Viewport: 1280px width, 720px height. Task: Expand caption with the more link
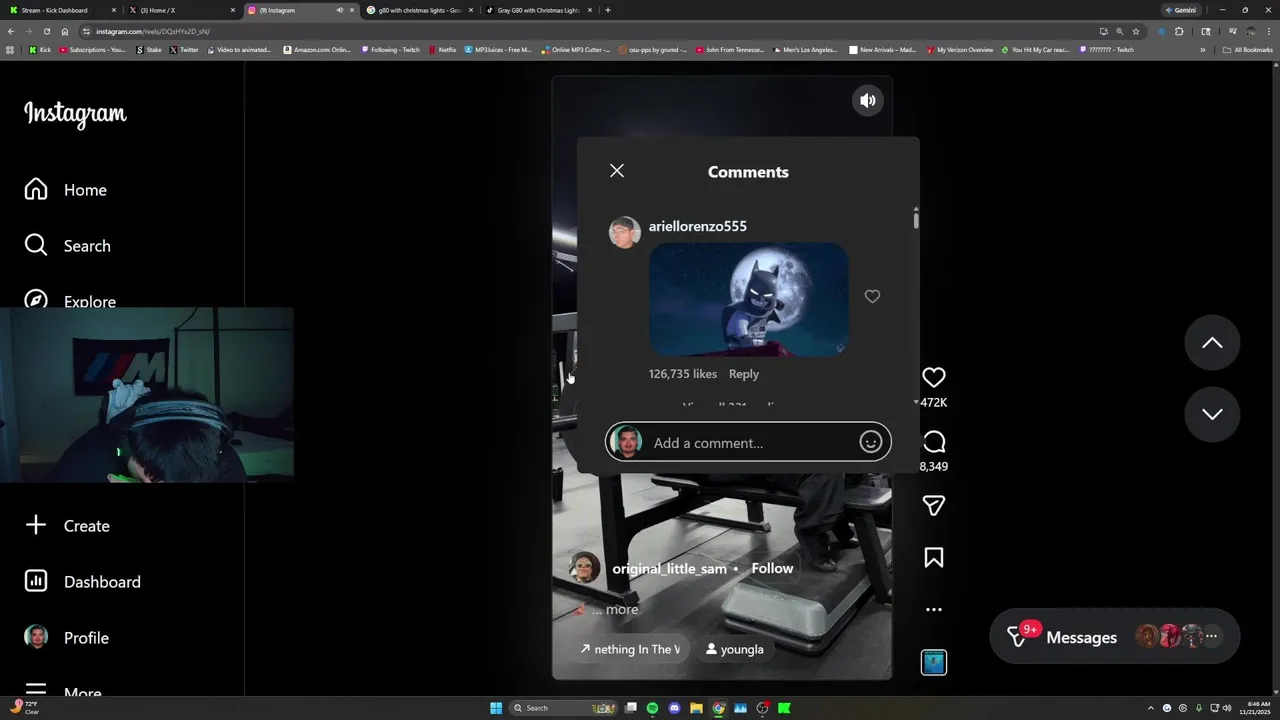[621, 609]
